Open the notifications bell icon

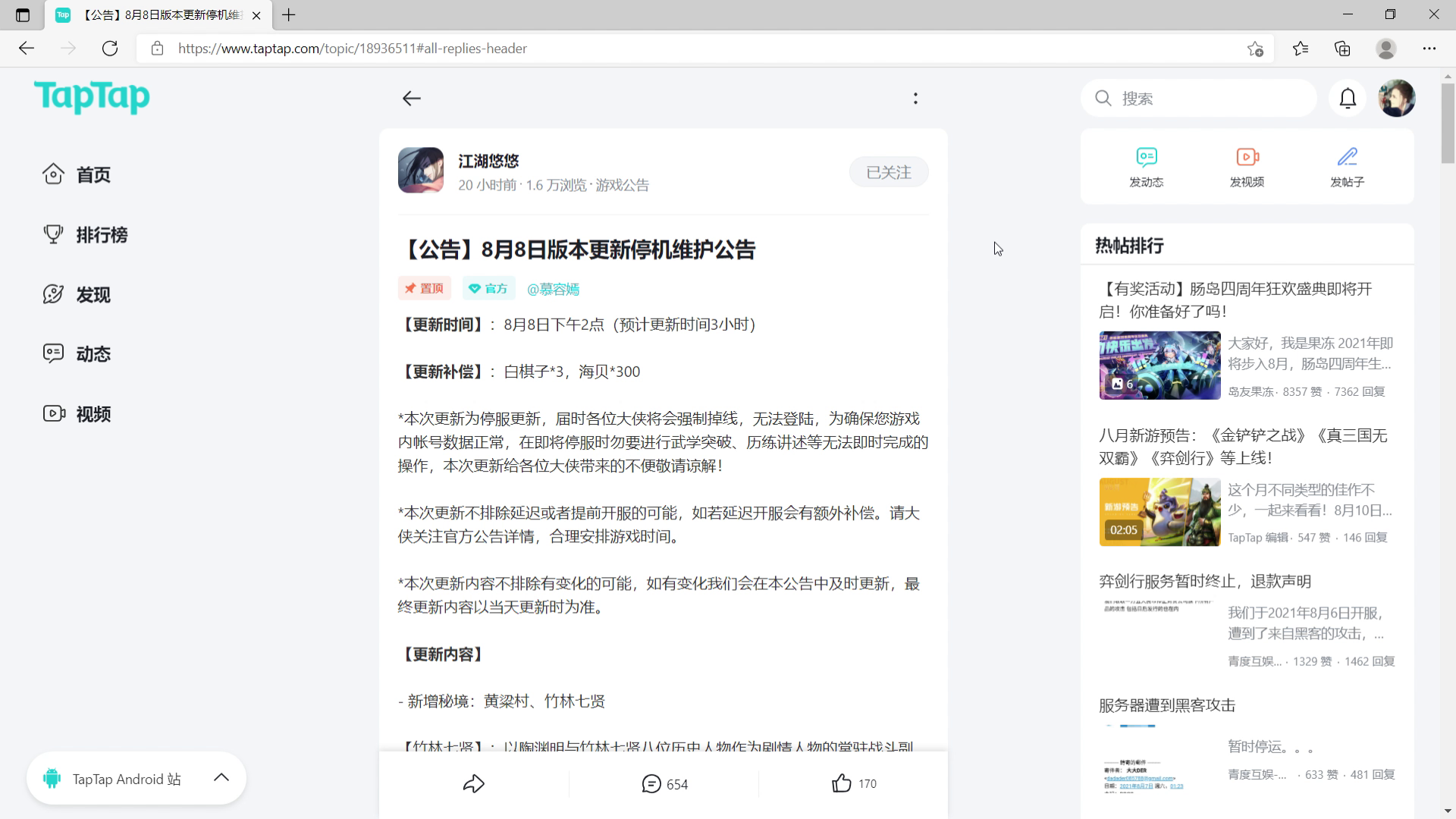pos(1348,99)
